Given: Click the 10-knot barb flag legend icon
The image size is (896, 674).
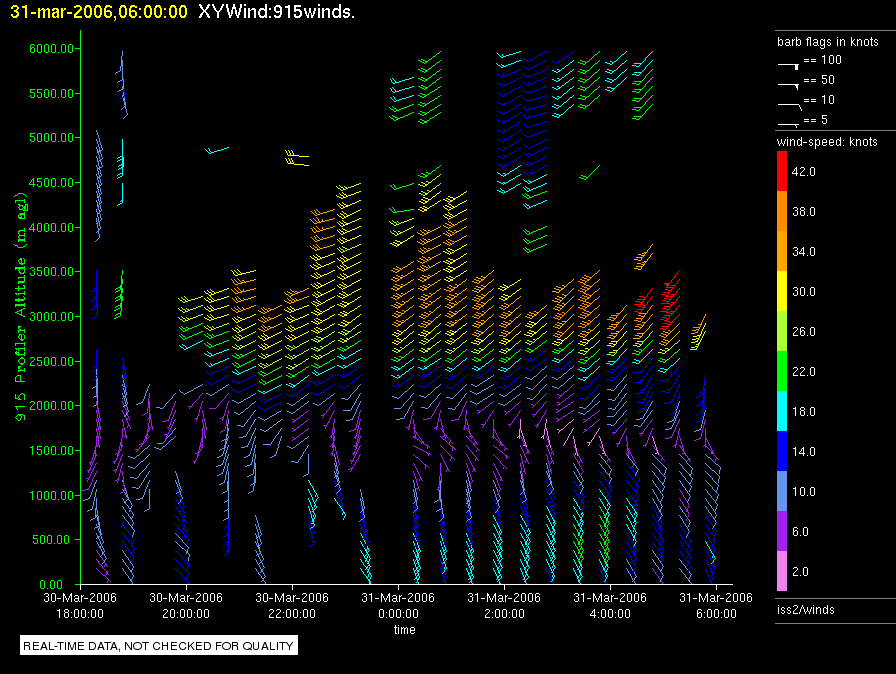Looking at the screenshot, I should point(790,106).
